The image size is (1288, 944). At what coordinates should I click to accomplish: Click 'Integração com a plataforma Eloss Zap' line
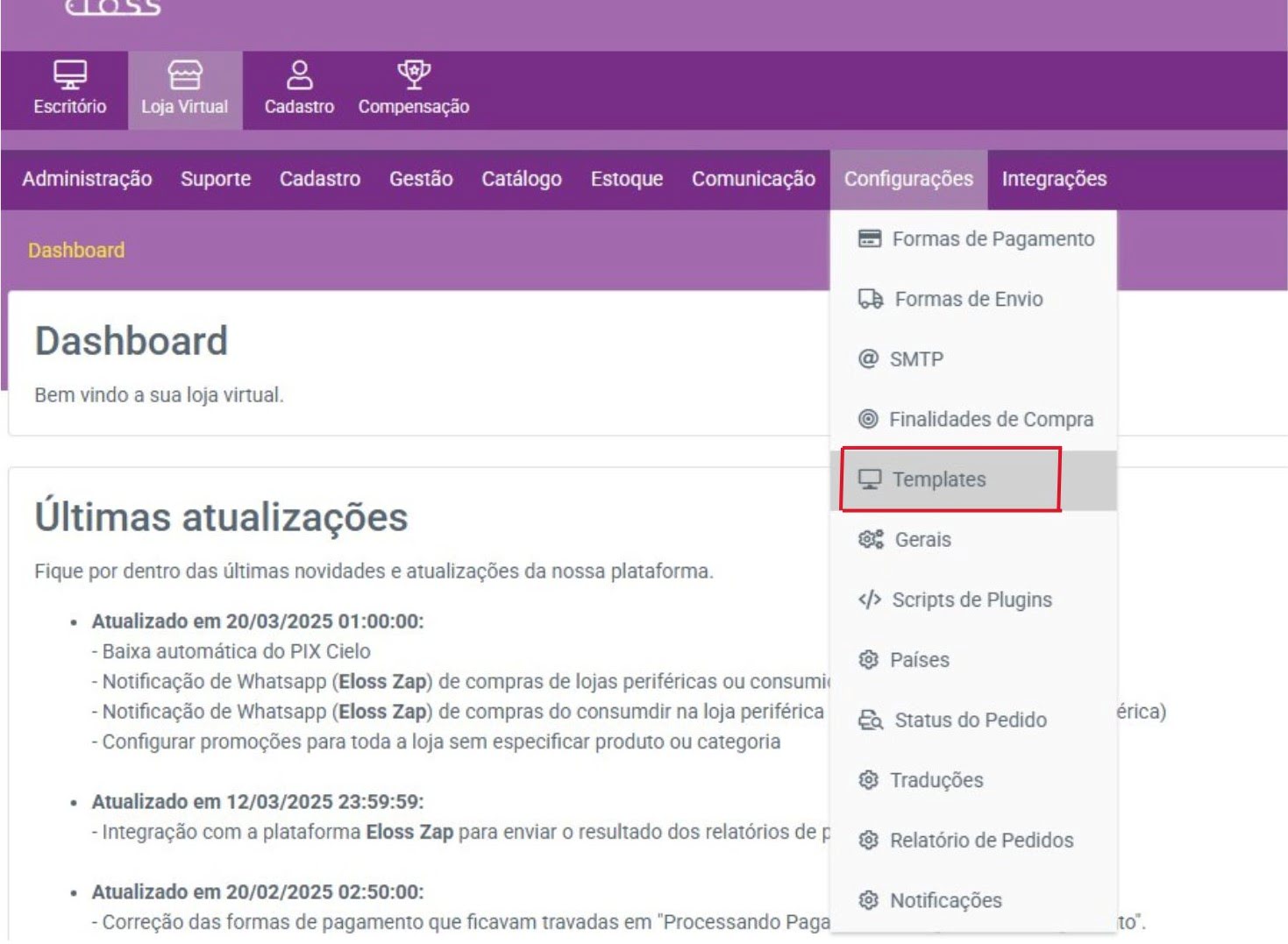click(x=461, y=832)
